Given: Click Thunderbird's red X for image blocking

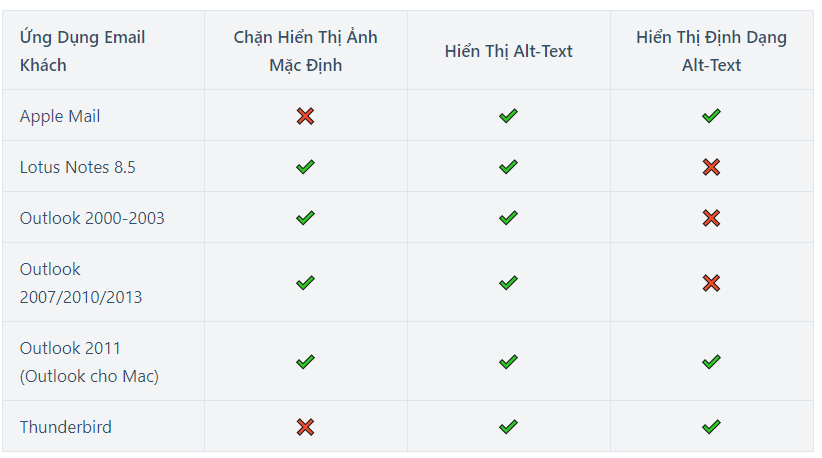Looking at the screenshot, I should coord(305,427).
